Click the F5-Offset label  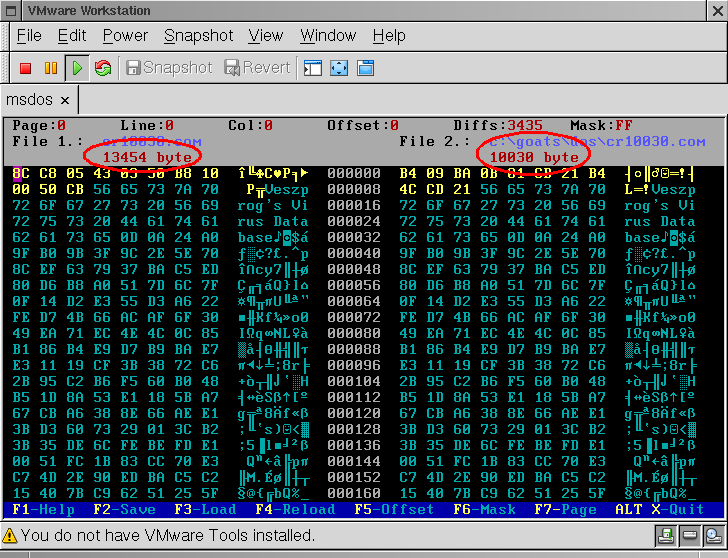pos(394,509)
